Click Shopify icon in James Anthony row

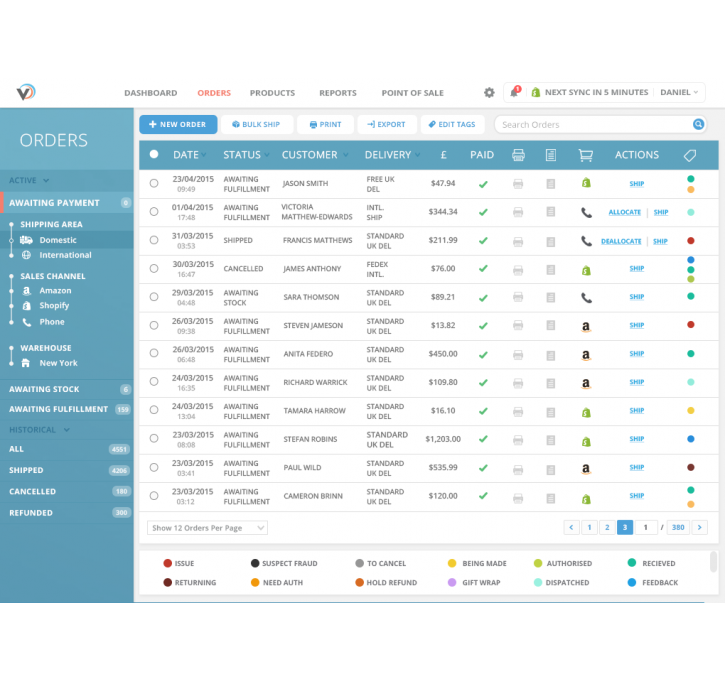(586, 270)
